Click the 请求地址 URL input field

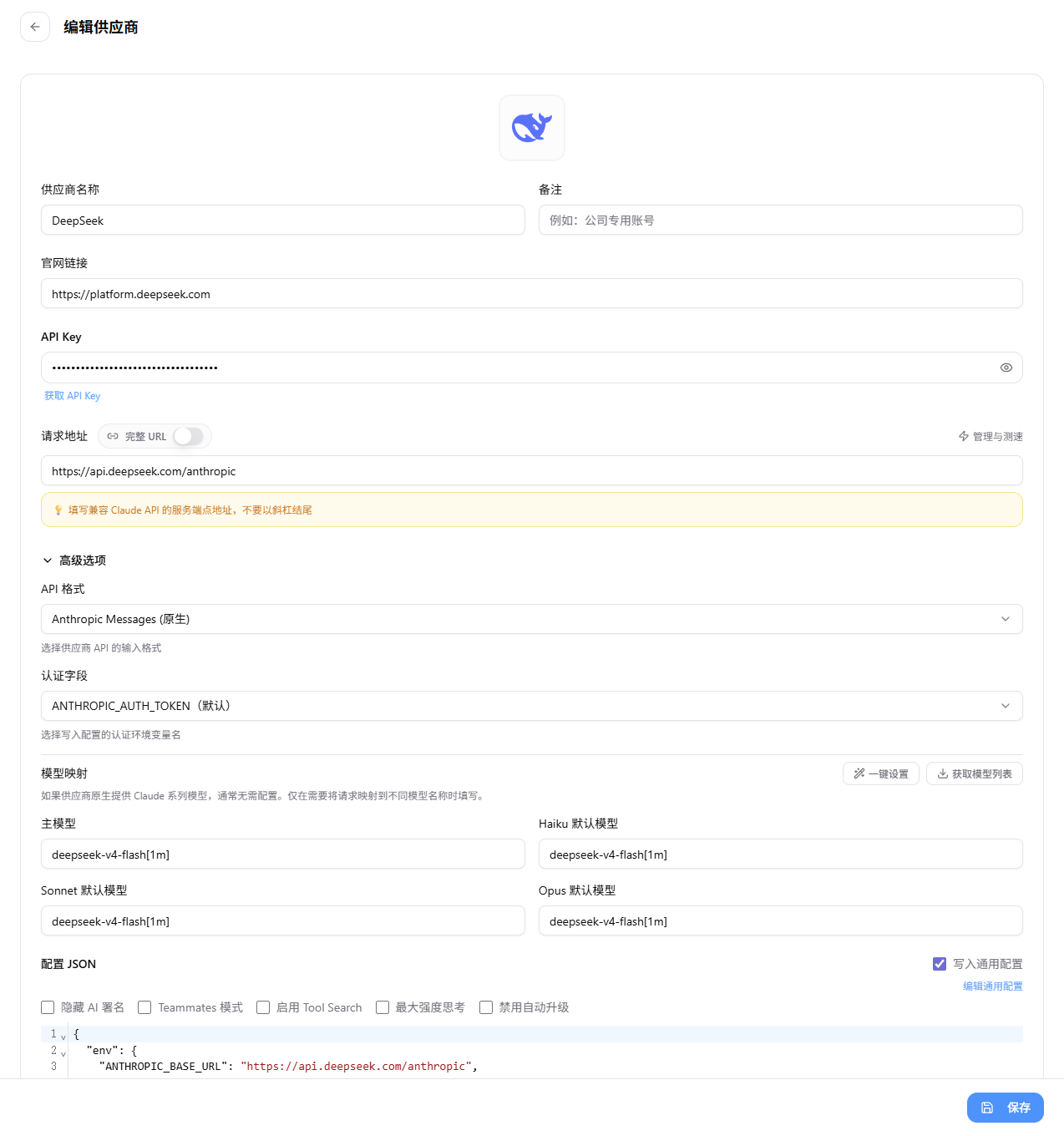(x=532, y=471)
